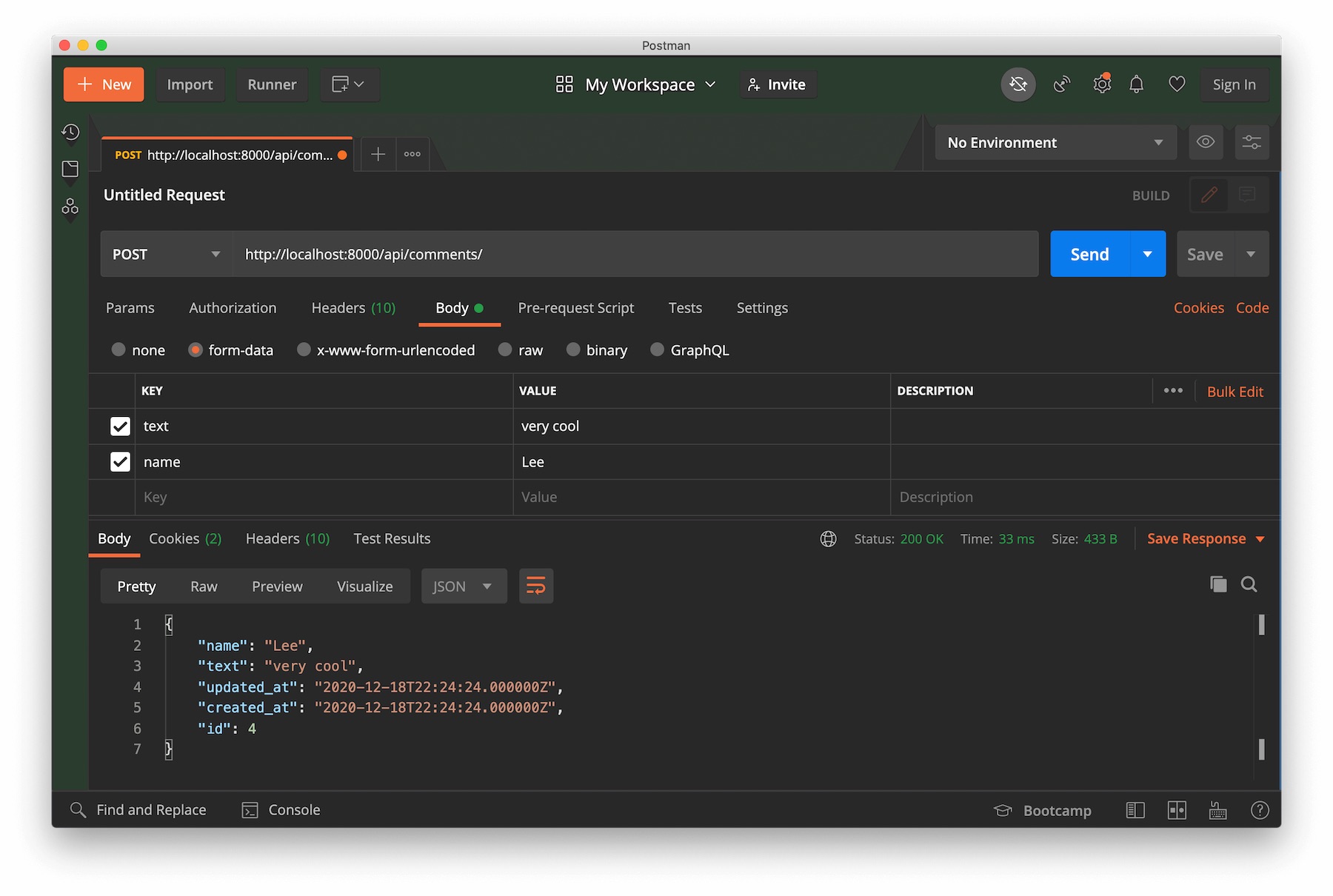Open the Send options arrow

pyautogui.click(x=1148, y=254)
